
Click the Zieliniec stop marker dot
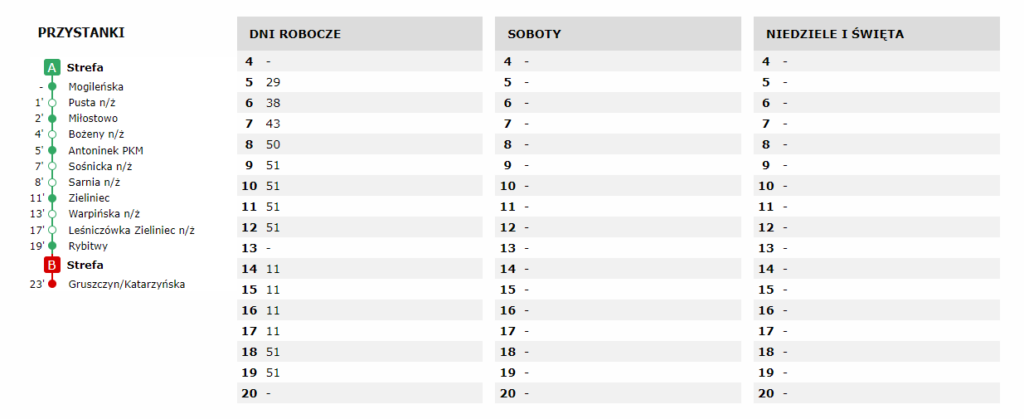click(52, 198)
